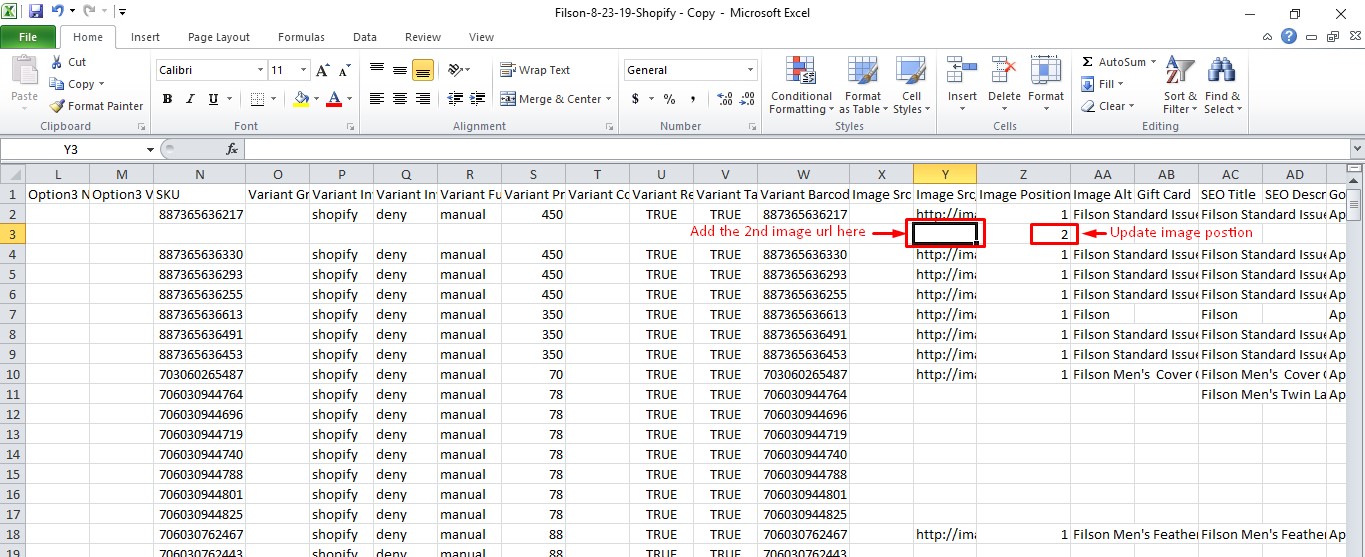The image size is (1365, 557).
Task: Expand the formula bar chevron
Action: 1356,149
